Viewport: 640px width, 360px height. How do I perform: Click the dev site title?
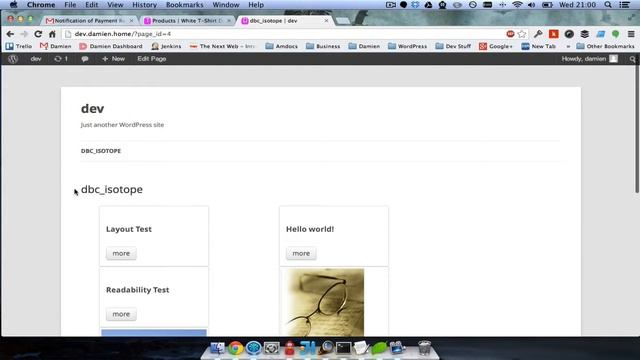[x=93, y=109]
